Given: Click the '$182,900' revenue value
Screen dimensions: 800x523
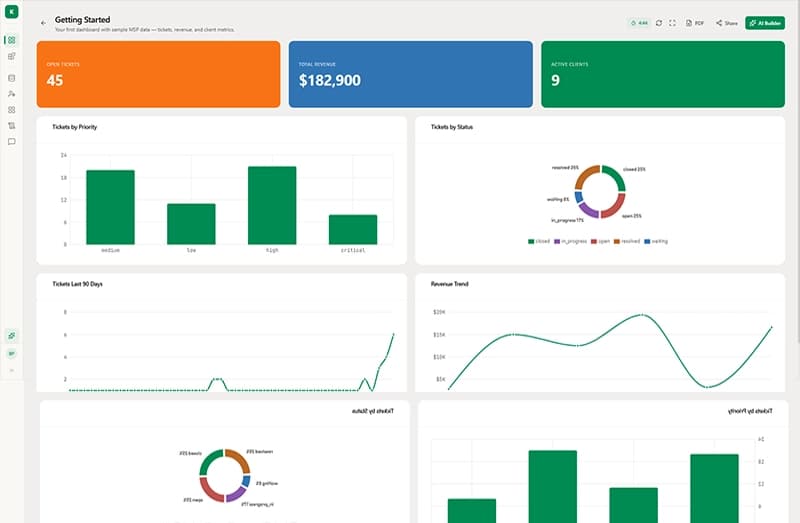Looking at the screenshot, I should 330,80.
